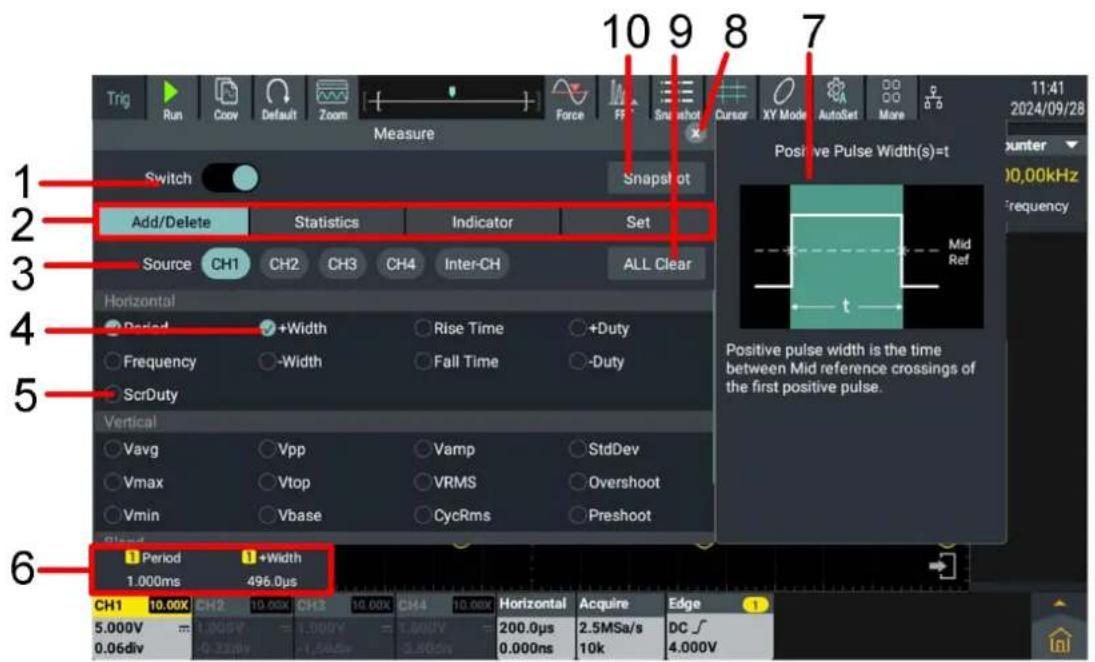The height and width of the screenshot is (662, 1095).
Task: Open the CH4 channel tile
Action: coord(446,627)
